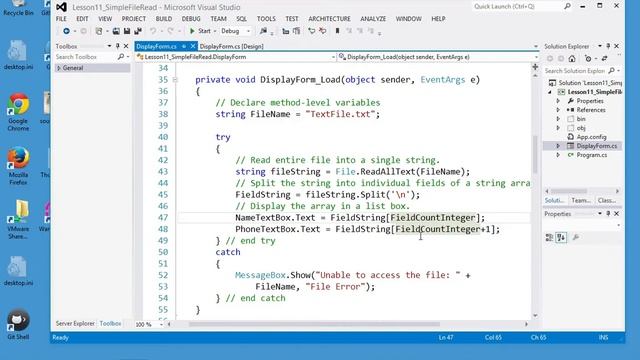Open Toolbox panel window position dropdown
The width and height of the screenshot is (640, 360).
pyautogui.click(x=109, y=46)
